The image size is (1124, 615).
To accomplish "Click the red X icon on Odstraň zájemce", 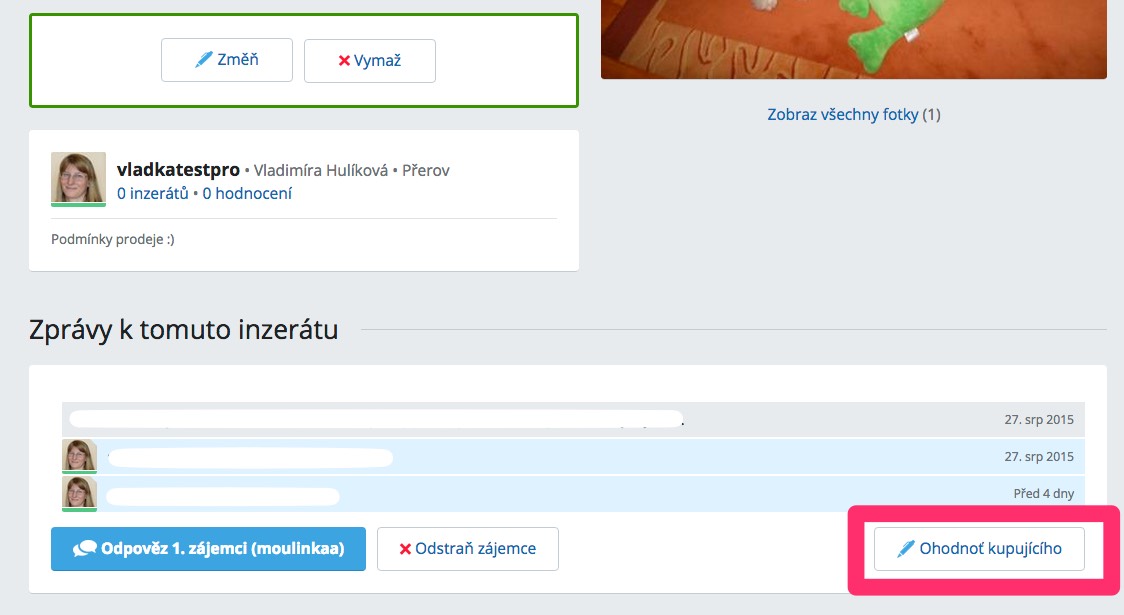I will tap(405, 549).
